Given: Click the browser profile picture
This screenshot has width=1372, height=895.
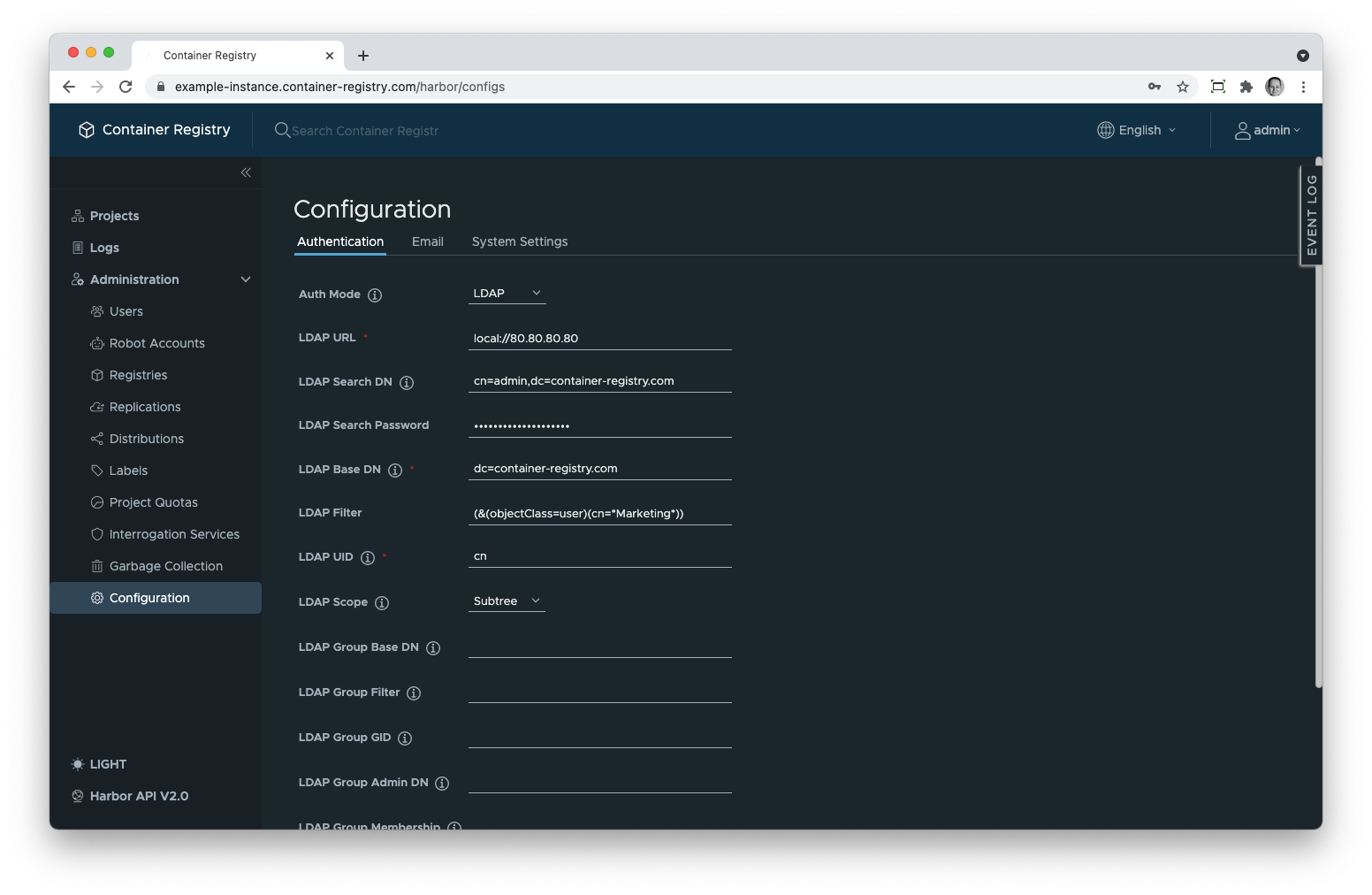Looking at the screenshot, I should coord(1275,87).
